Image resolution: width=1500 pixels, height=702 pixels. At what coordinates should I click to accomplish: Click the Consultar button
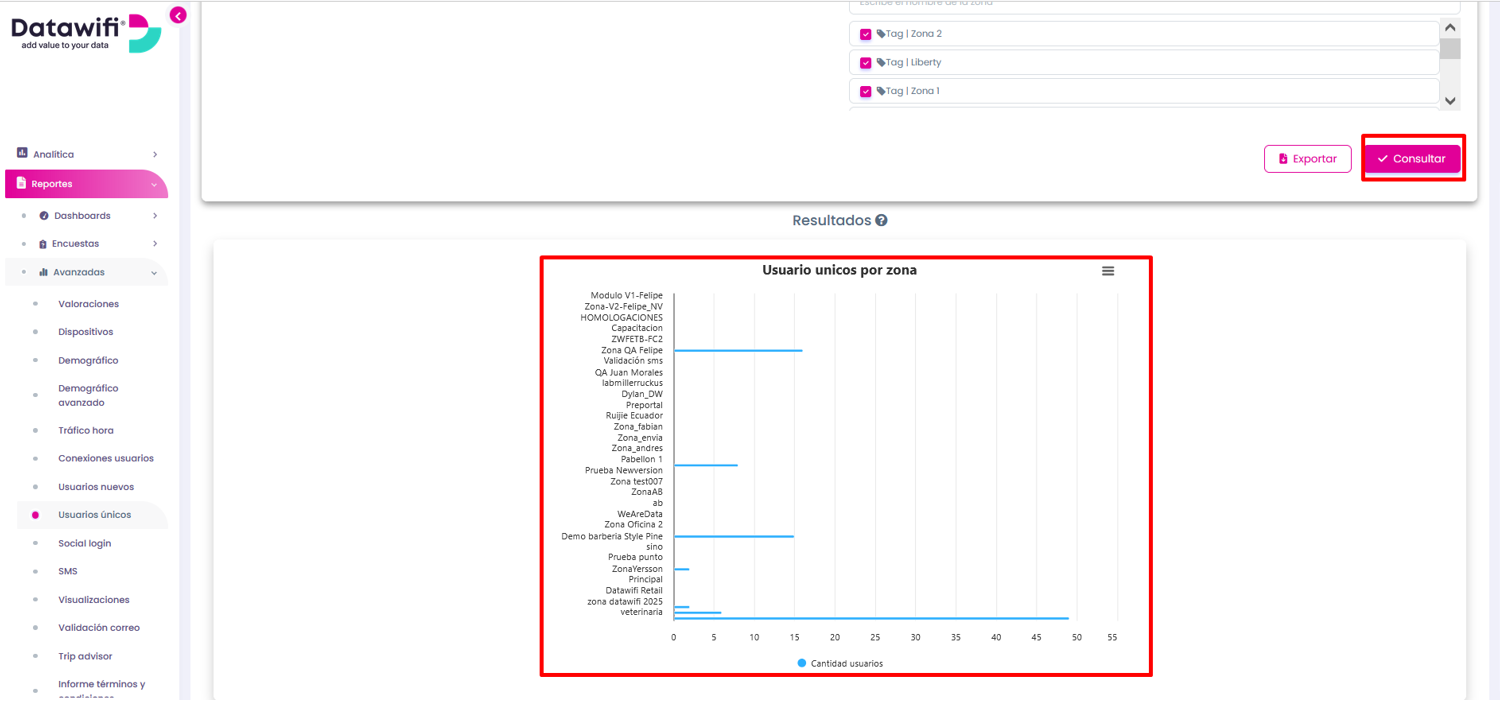pos(1413,159)
